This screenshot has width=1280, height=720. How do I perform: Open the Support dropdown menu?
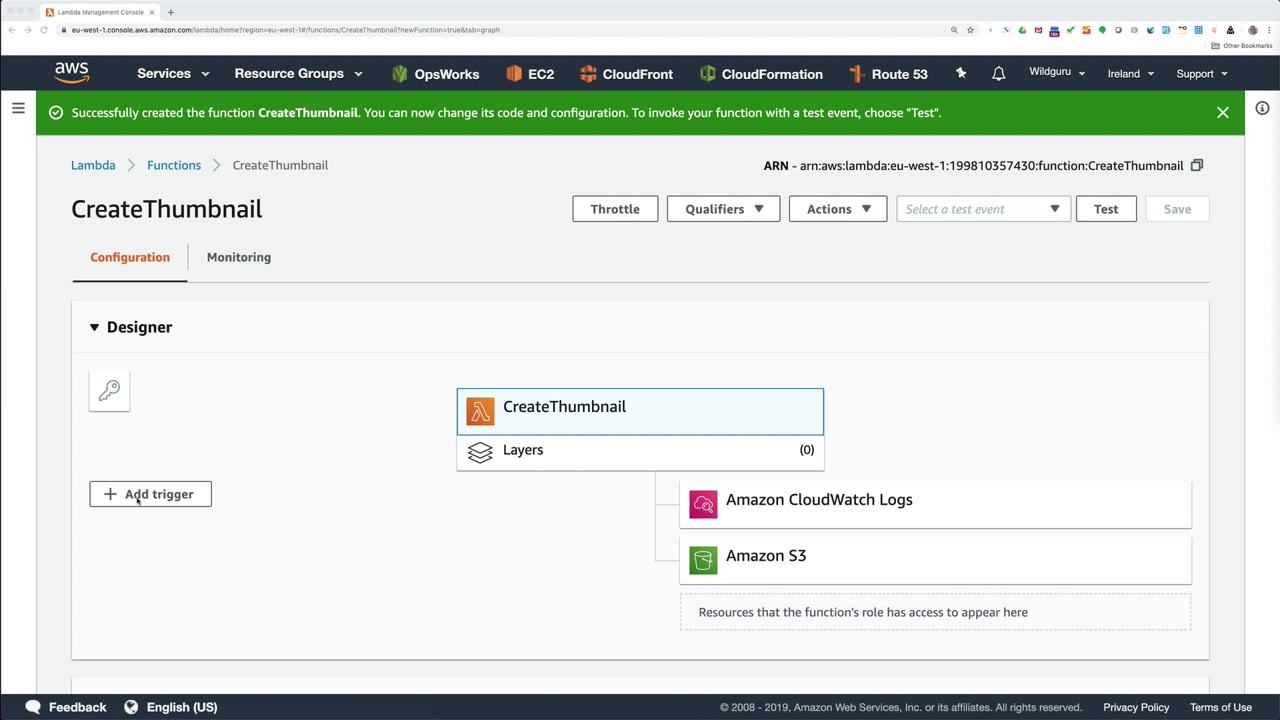pyautogui.click(x=1202, y=73)
